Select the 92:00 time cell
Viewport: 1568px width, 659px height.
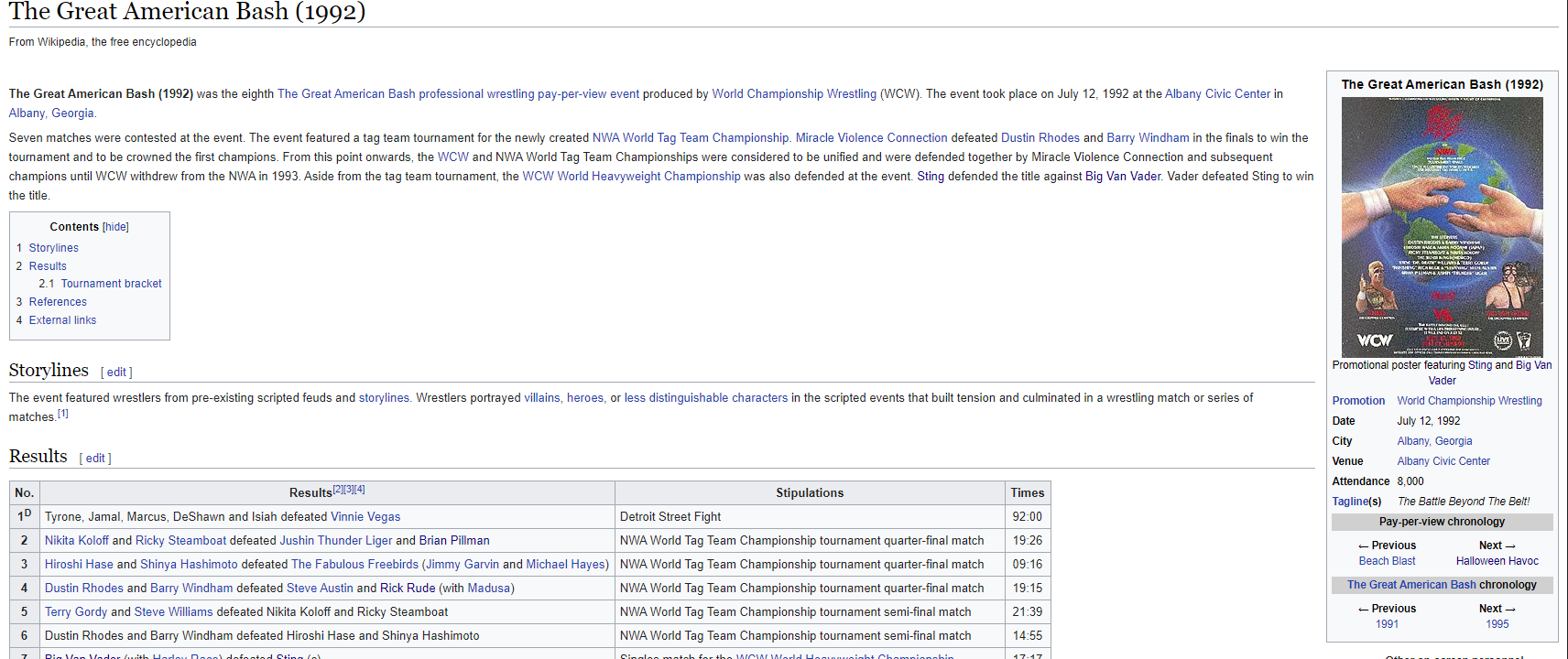[x=1028, y=517]
